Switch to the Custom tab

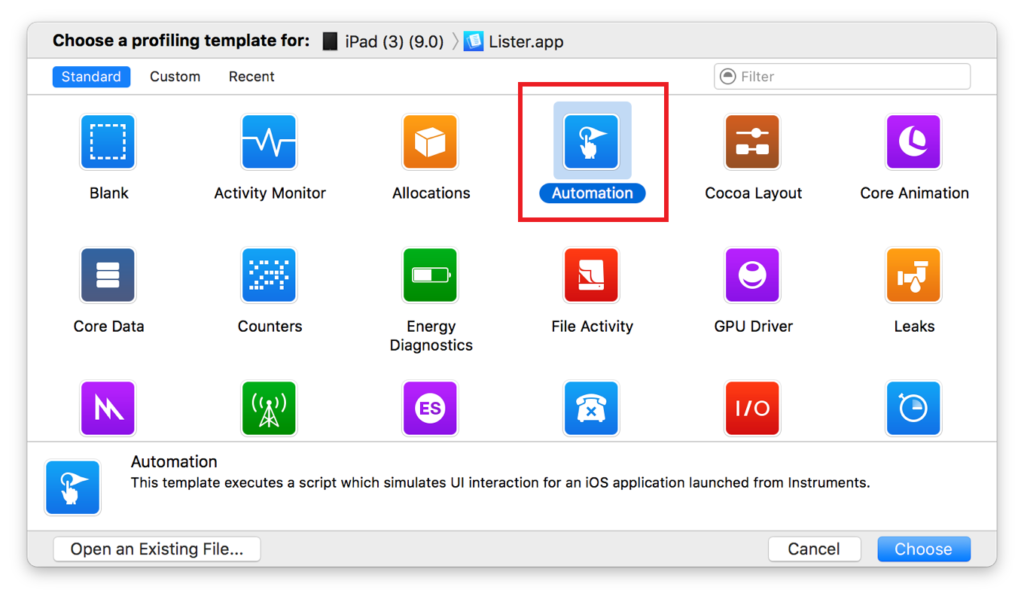click(175, 76)
